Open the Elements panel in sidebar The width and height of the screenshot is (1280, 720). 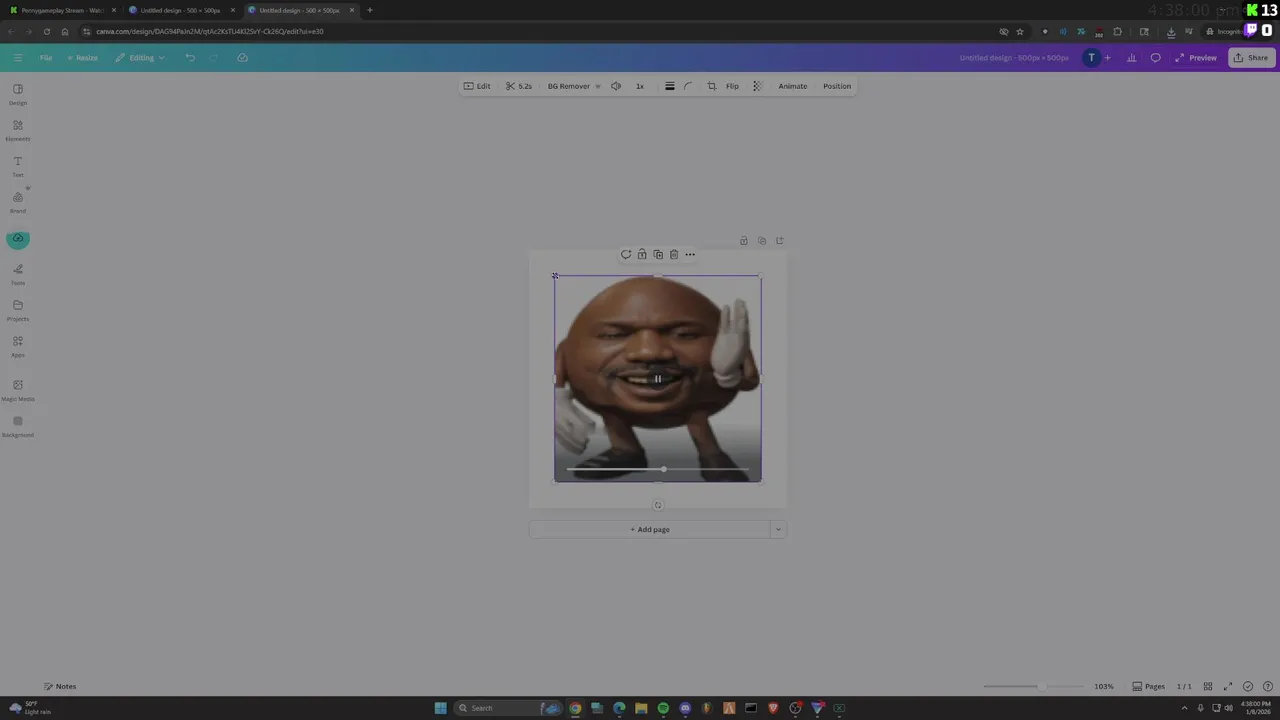point(18,130)
